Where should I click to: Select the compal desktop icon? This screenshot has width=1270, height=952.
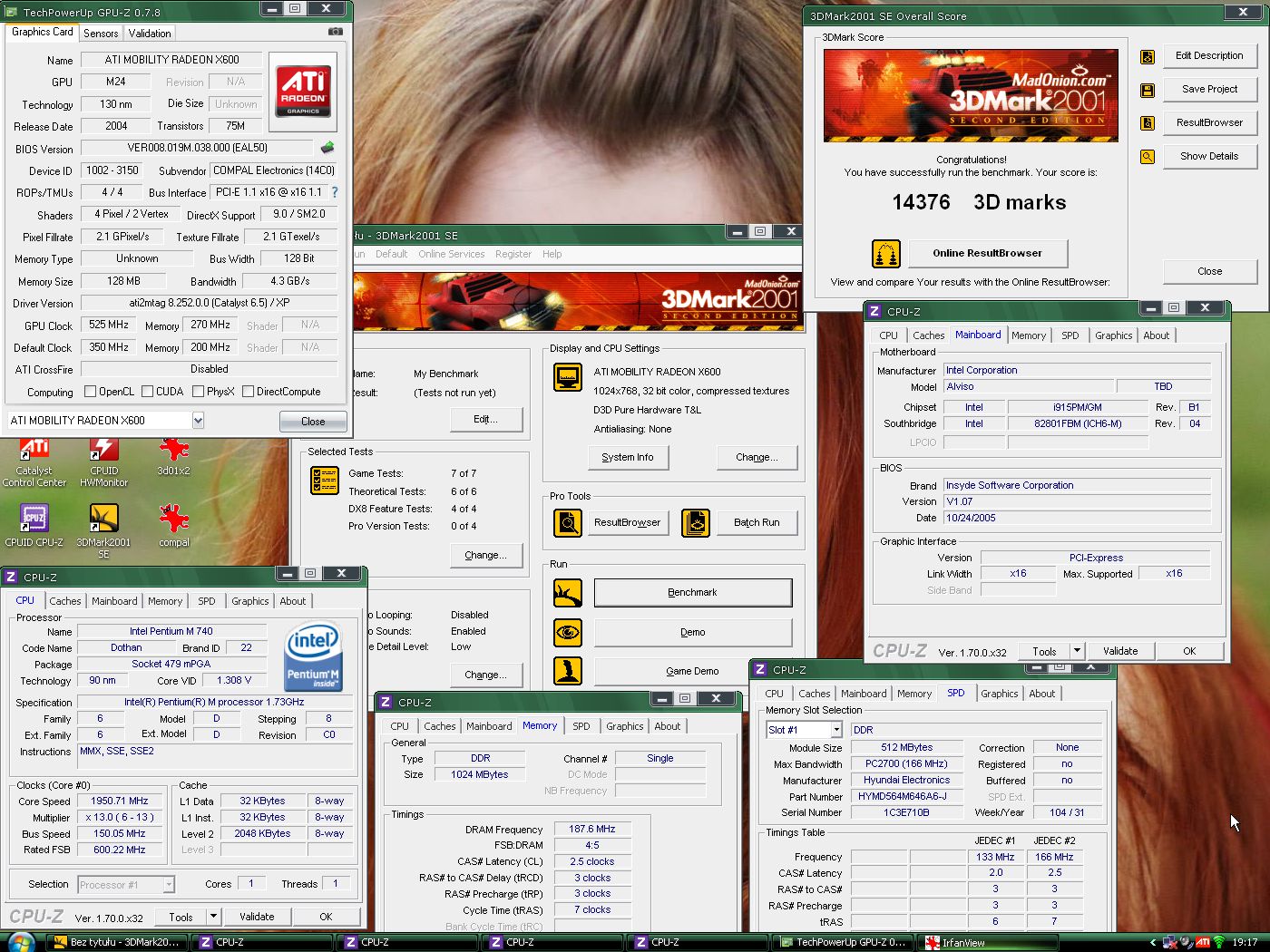coord(173,525)
